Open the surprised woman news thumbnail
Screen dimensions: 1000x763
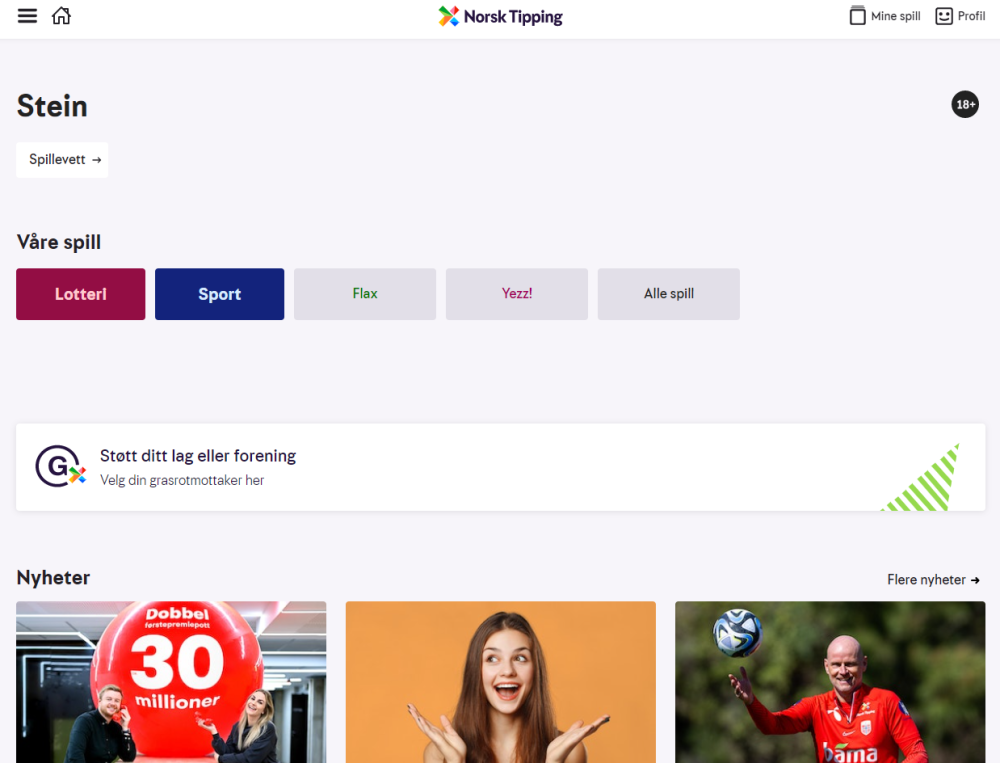[x=501, y=682]
